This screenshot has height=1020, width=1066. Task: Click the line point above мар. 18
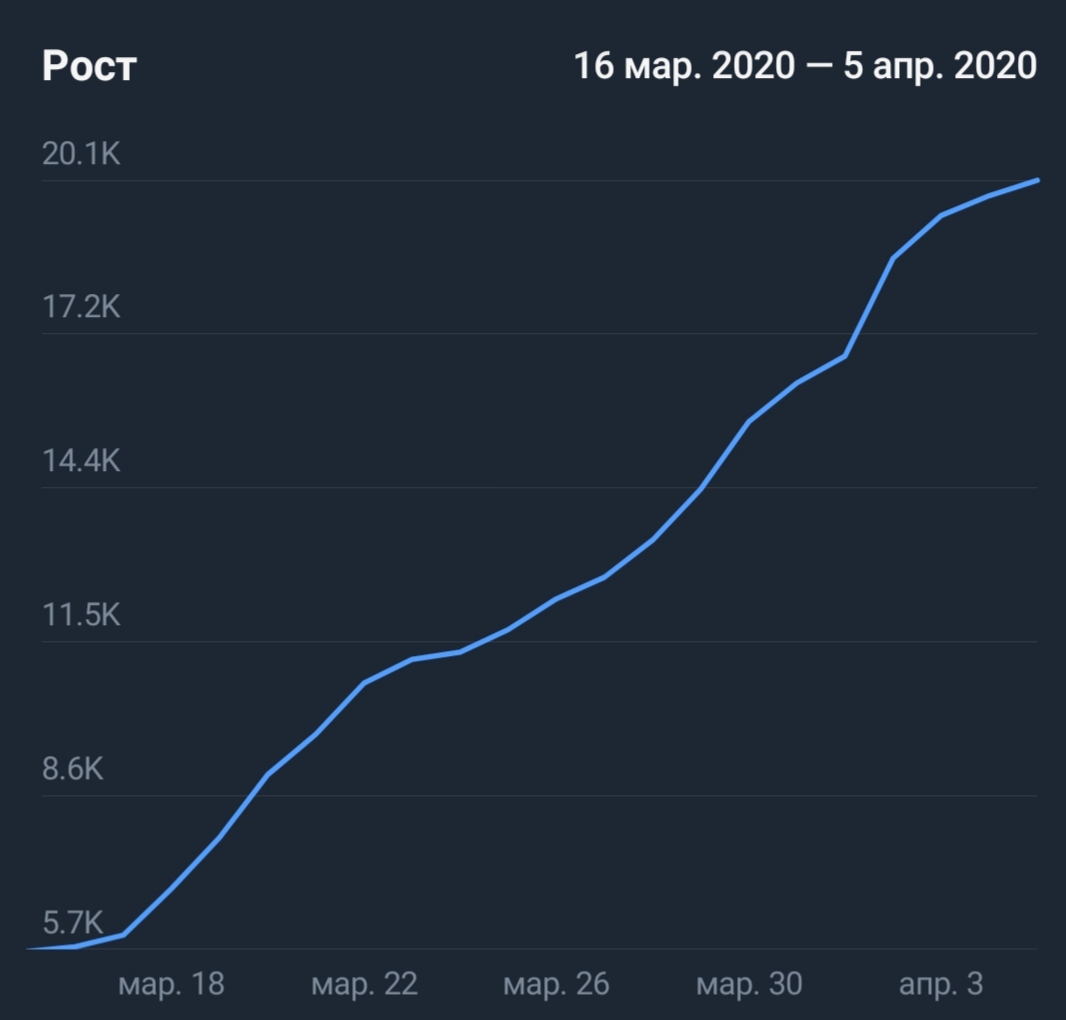[171, 887]
